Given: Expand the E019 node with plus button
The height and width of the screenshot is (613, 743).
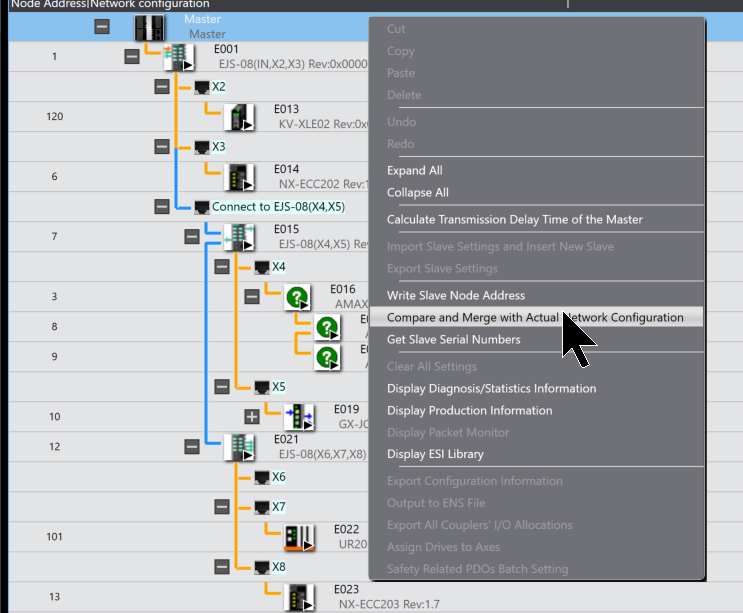Looking at the screenshot, I should (x=252, y=416).
